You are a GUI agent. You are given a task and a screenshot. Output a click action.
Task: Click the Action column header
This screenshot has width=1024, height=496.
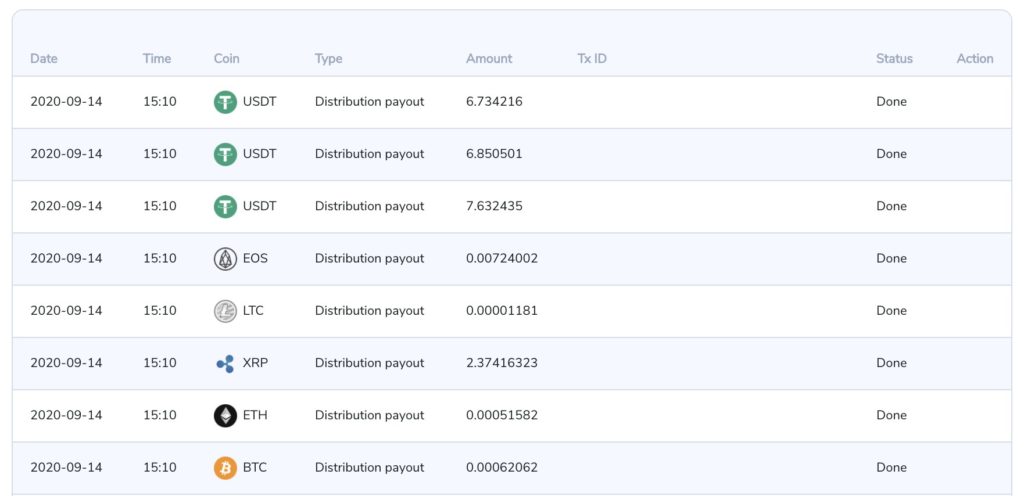974,59
